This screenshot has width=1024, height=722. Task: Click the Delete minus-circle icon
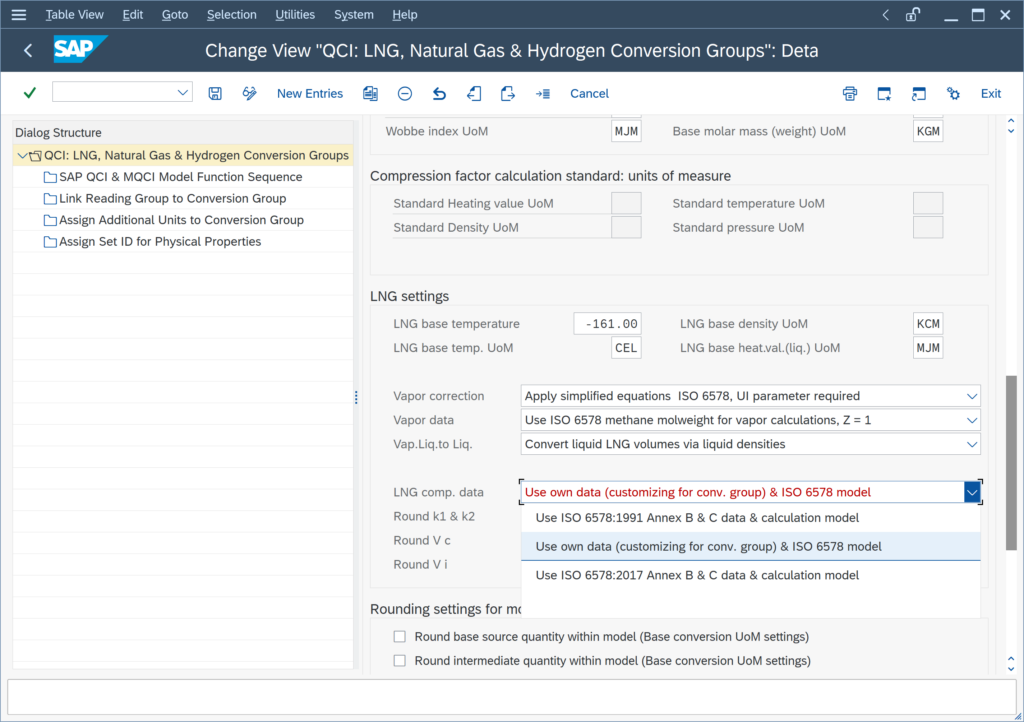(405, 93)
